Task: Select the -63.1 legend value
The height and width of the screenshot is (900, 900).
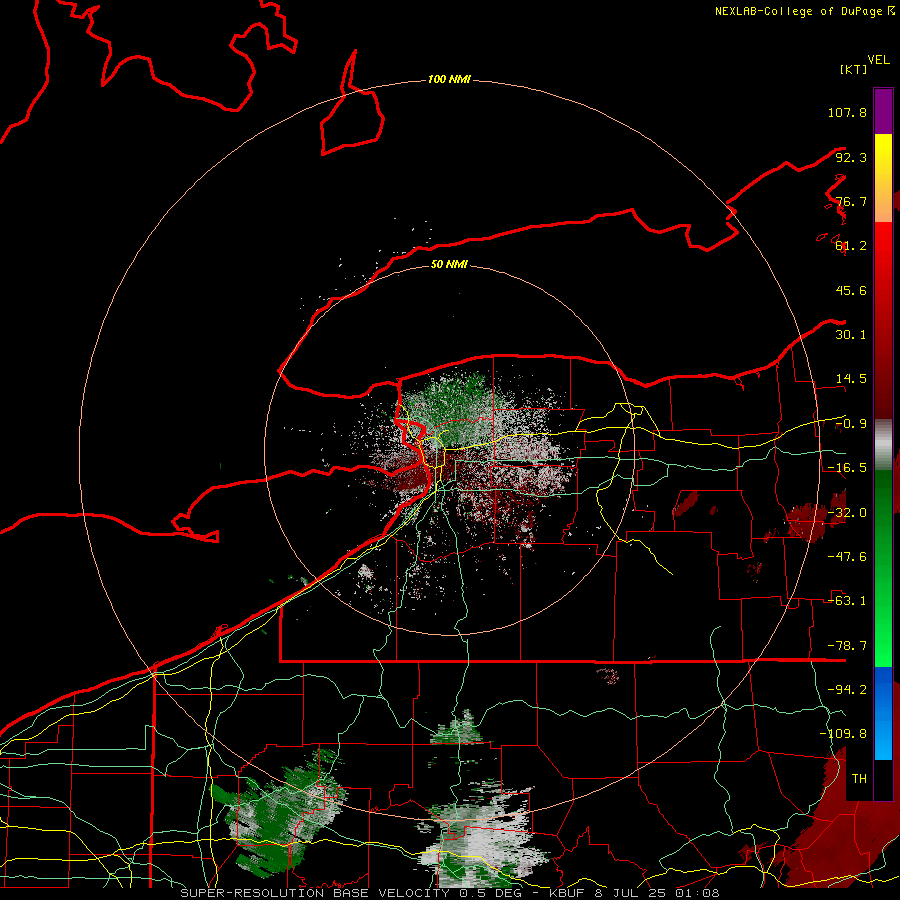Action: (847, 601)
